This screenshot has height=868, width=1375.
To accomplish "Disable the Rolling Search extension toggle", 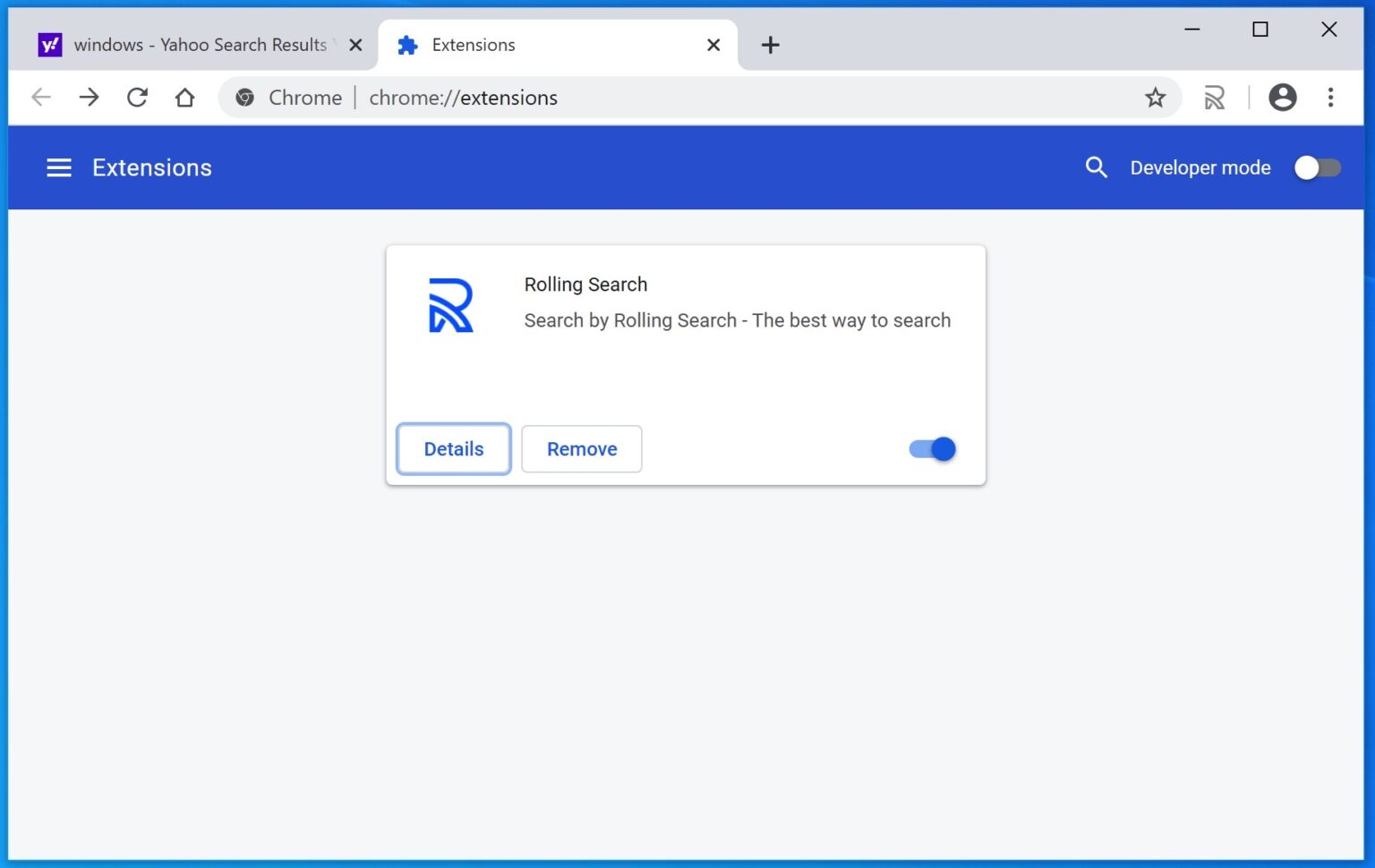I will [x=932, y=449].
